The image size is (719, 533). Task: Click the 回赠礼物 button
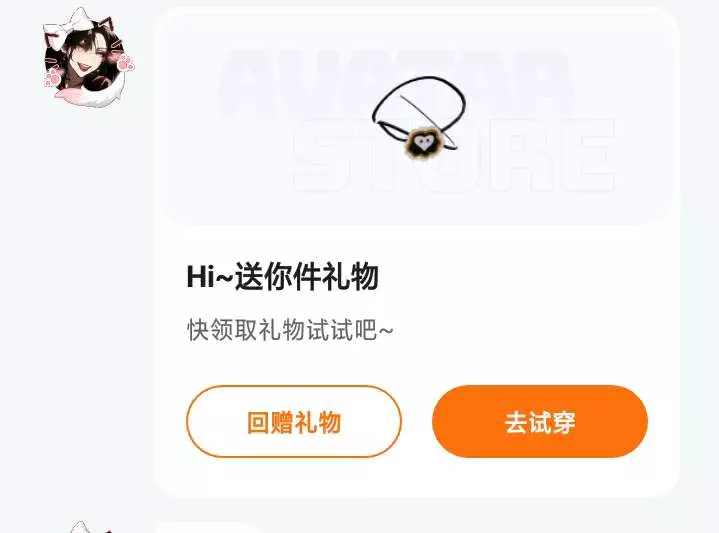pyautogui.click(x=294, y=422)
